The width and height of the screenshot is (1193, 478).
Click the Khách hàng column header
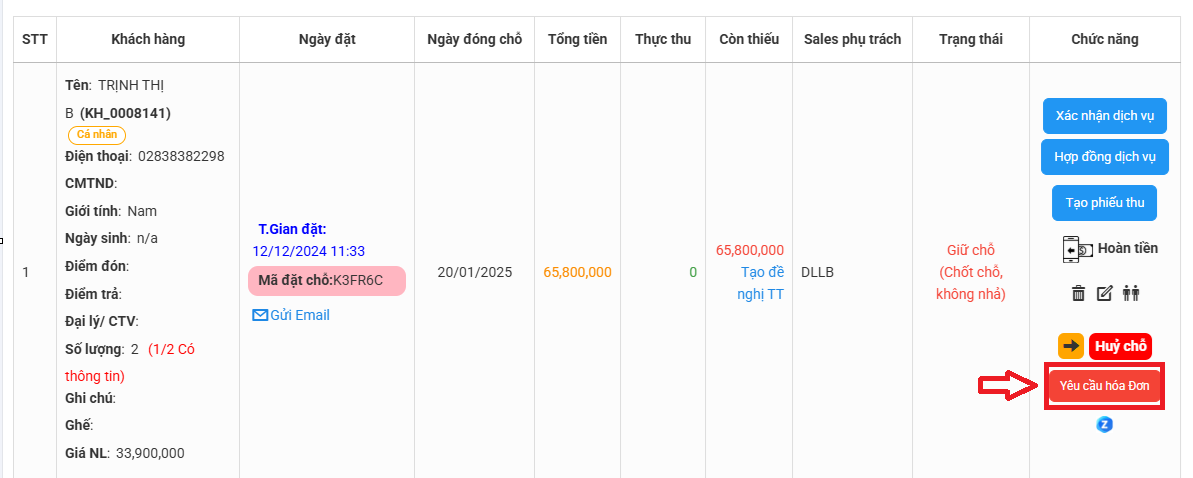click(148, 40)
